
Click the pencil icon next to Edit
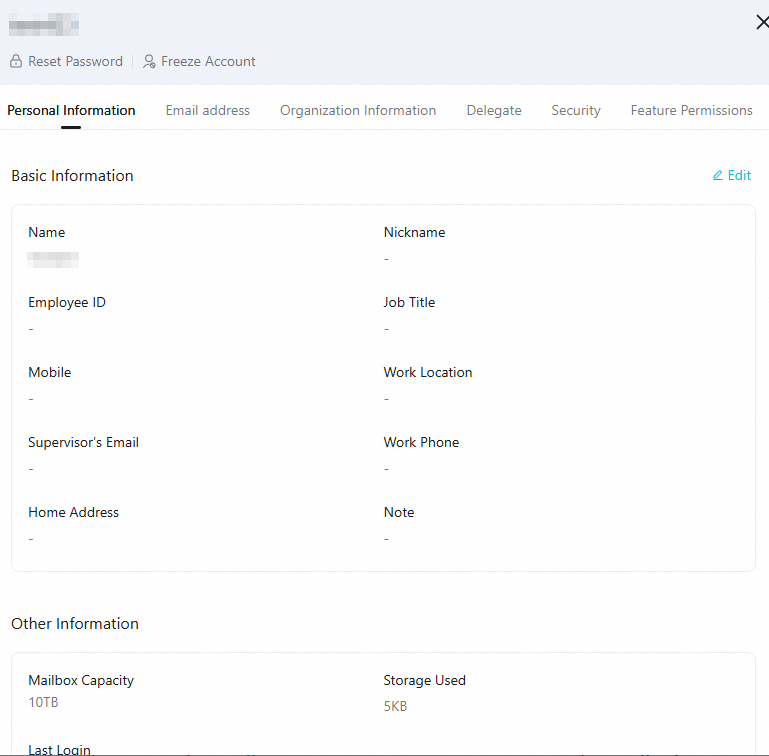718,175
